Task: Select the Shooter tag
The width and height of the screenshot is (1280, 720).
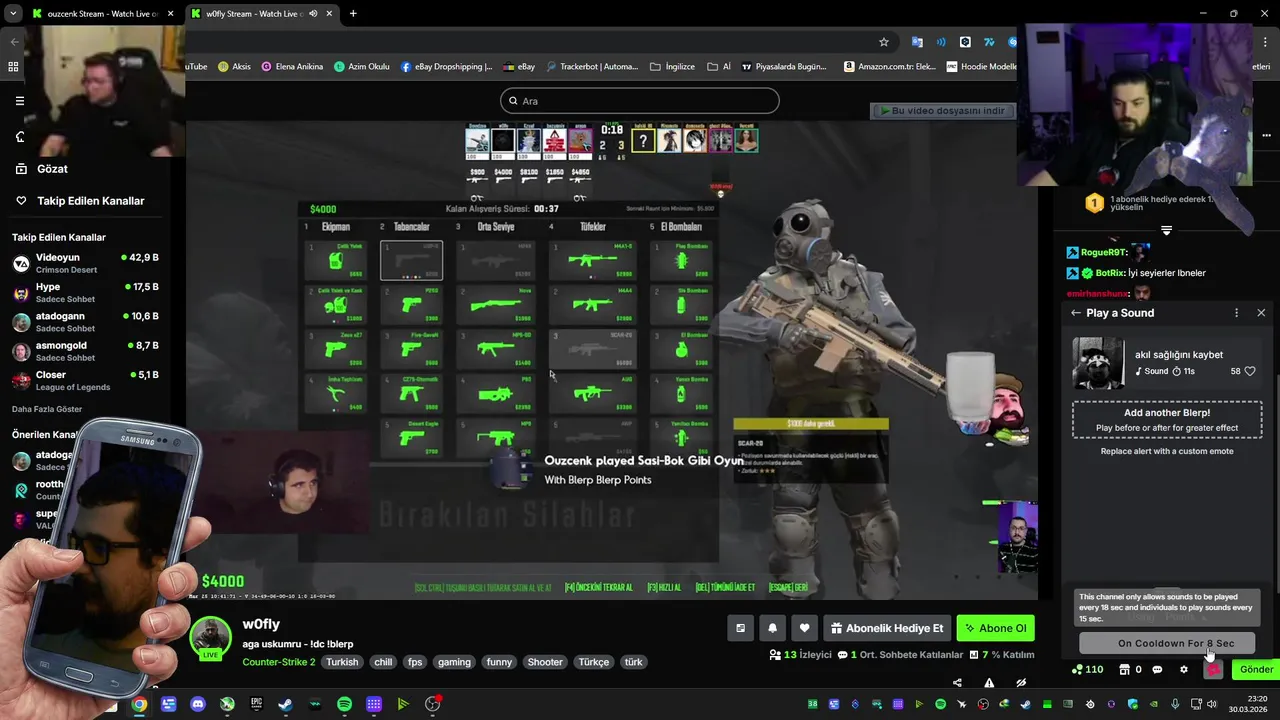Action: pyautogui.click(x=545, y=662)
